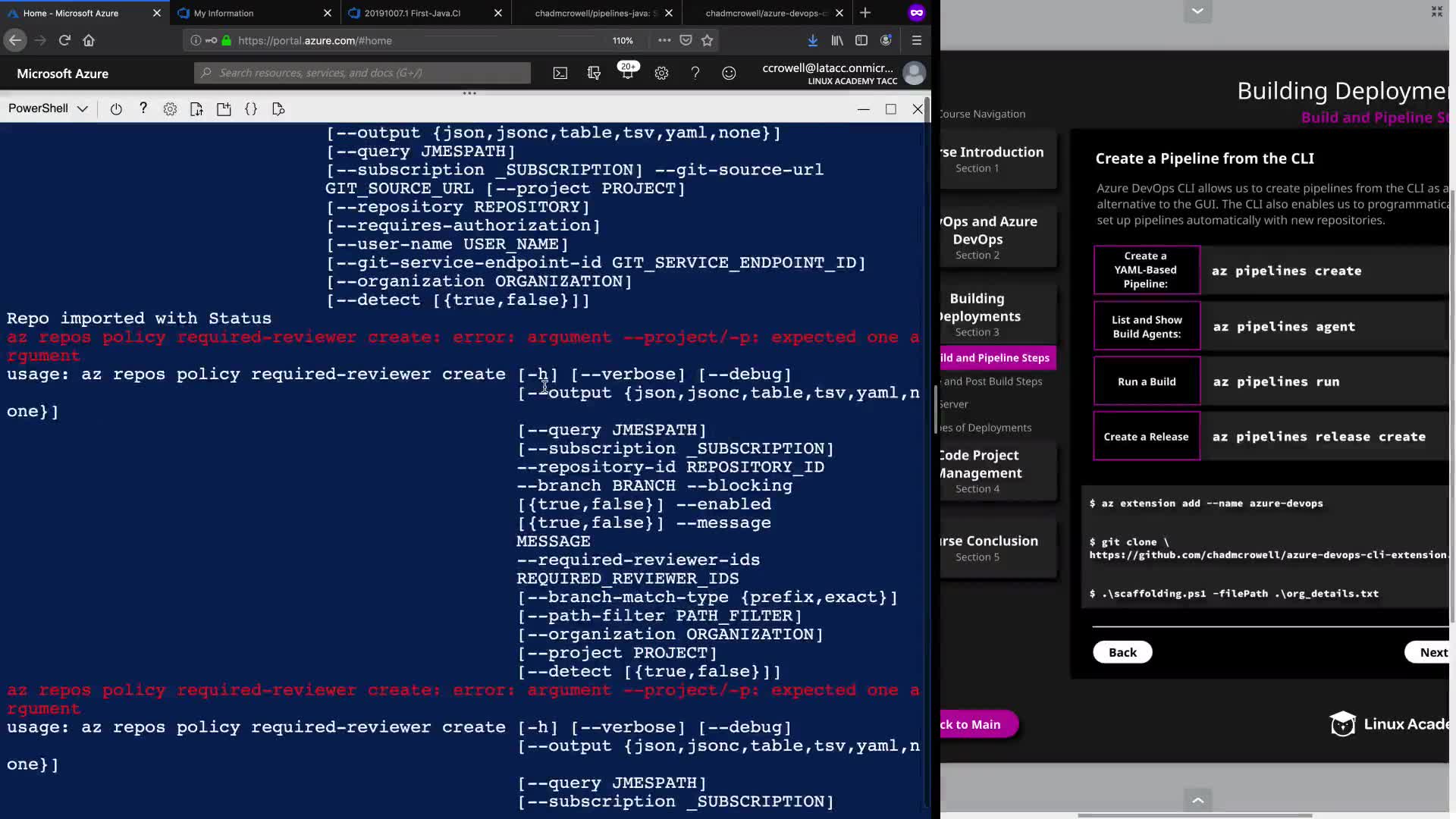Open Cloud Shell upload/download files icon
The image size is (1456, 819).
pos(196,109)
